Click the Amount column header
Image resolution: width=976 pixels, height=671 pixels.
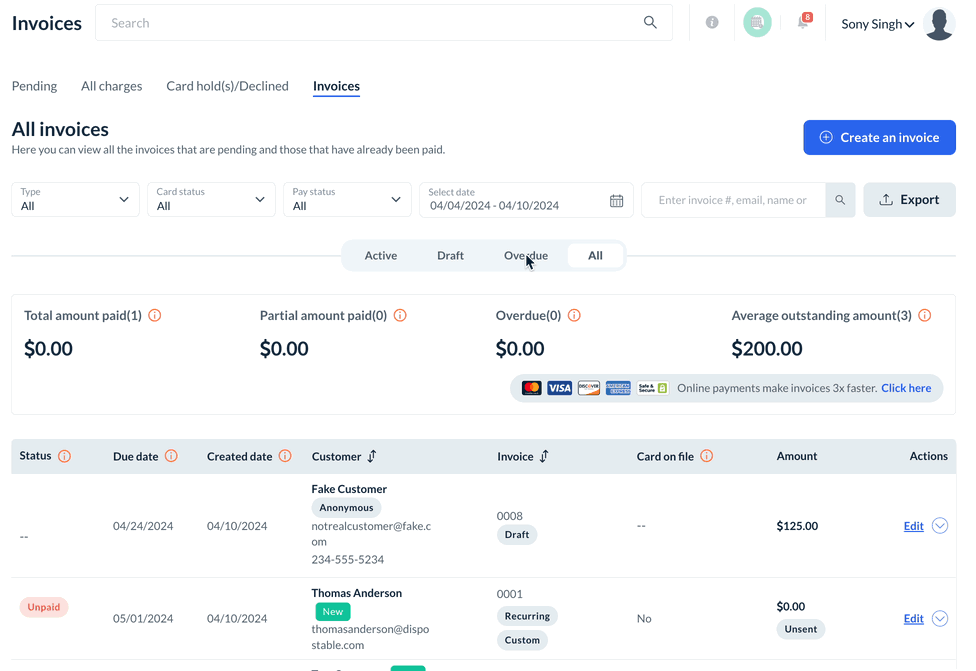pyautogui.click(x=797, y=456)
